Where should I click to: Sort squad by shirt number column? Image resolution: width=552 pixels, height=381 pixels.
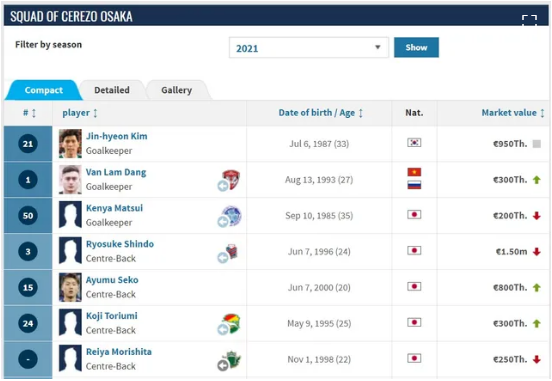pyautogui.click(x=29, y=113)
